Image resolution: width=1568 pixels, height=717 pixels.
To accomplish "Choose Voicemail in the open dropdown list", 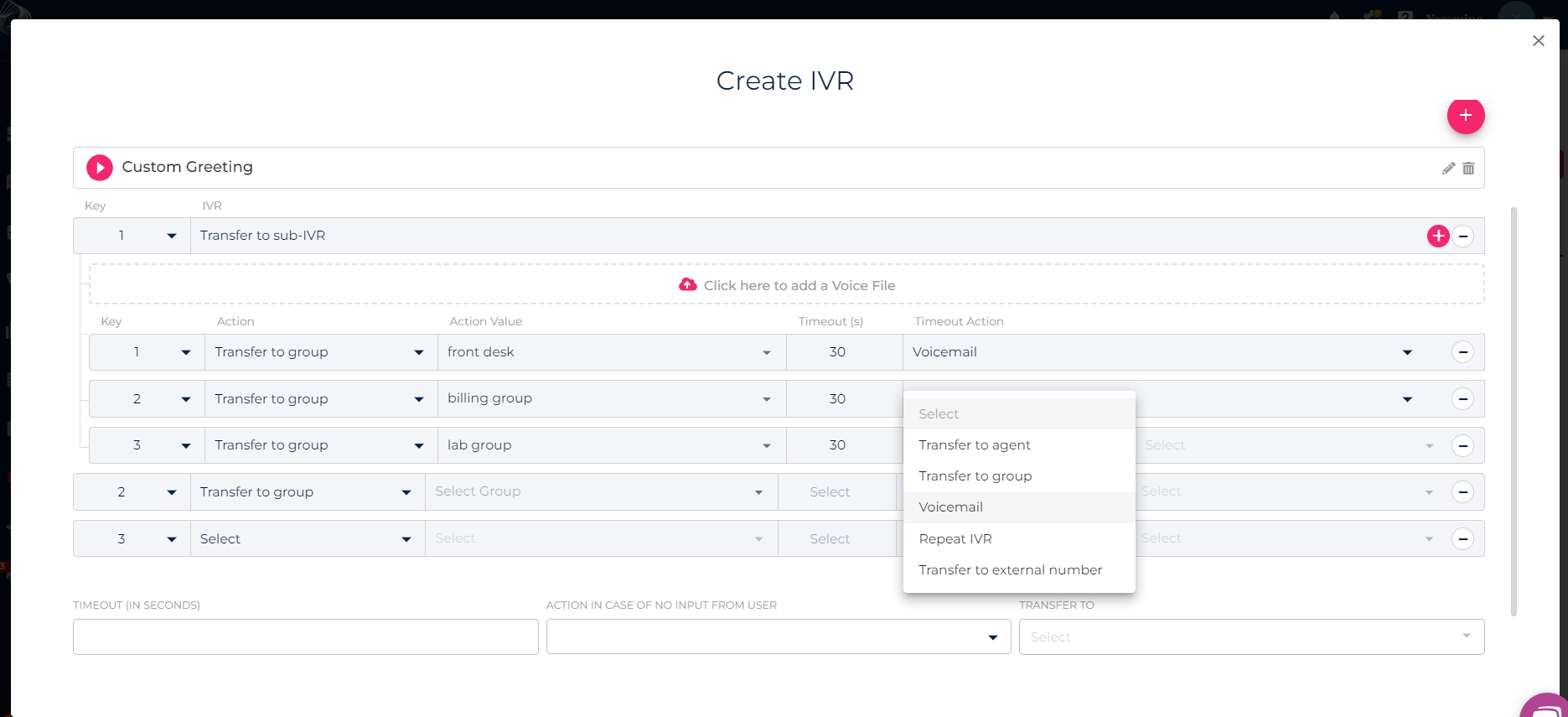I will [950, 507].
